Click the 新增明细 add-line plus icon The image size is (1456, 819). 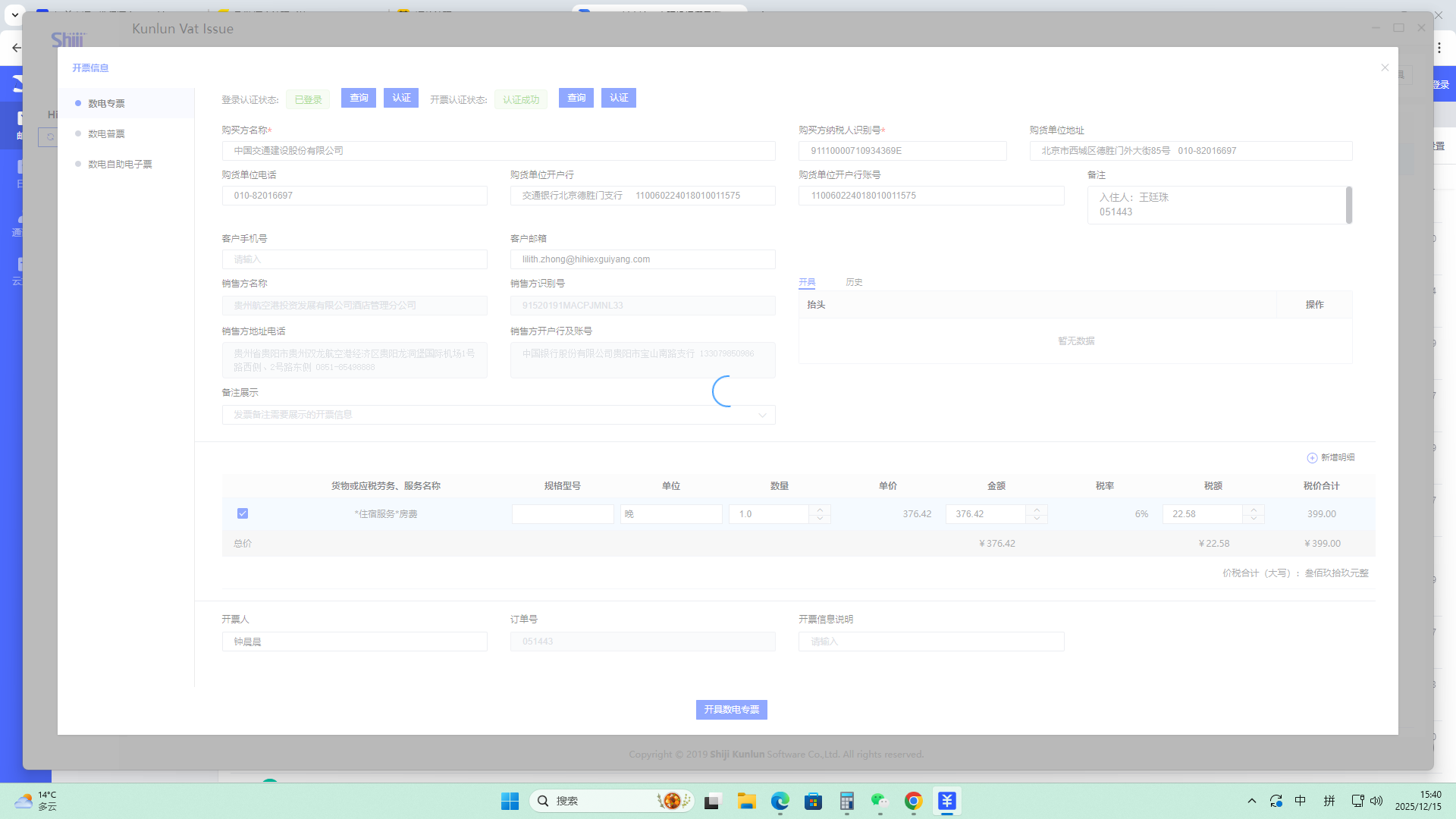[1312, 458]
